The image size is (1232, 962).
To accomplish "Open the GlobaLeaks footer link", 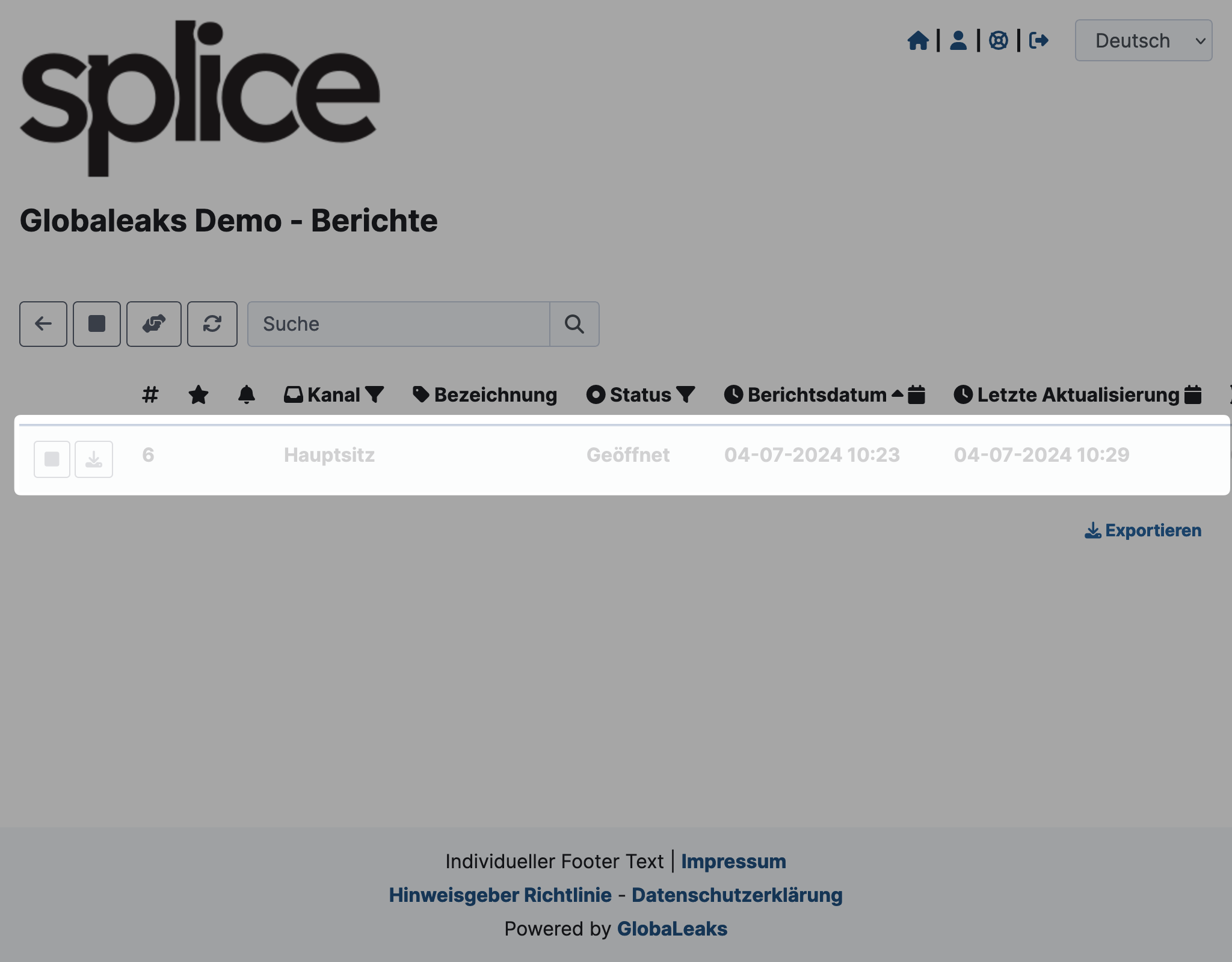I will click(x=672, y=929).
